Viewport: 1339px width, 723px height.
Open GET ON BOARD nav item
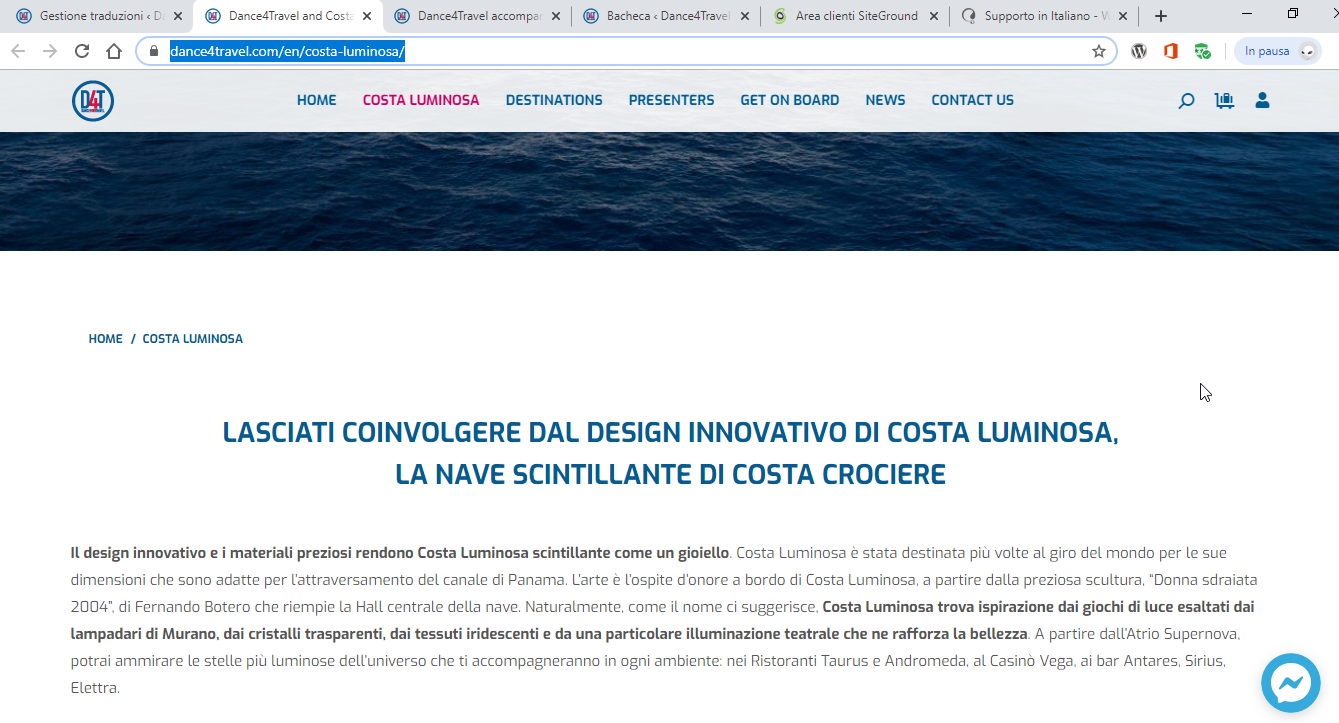coord(790,100)
